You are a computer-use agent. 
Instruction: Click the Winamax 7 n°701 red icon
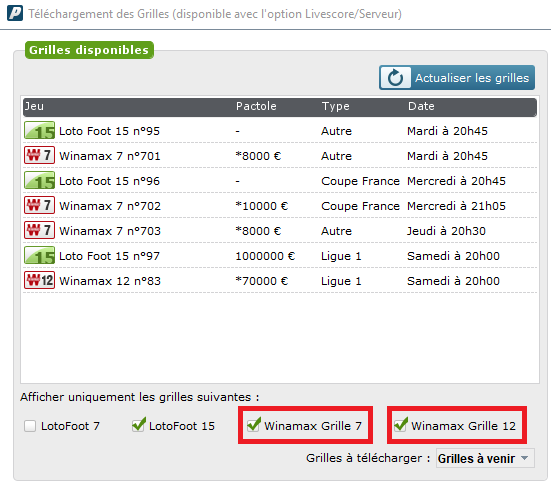click(39, 155)
